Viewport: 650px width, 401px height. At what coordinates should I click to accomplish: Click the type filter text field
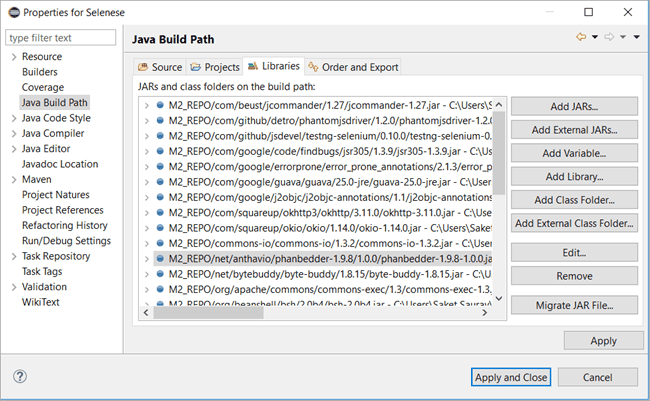click(x=60, y=38)
